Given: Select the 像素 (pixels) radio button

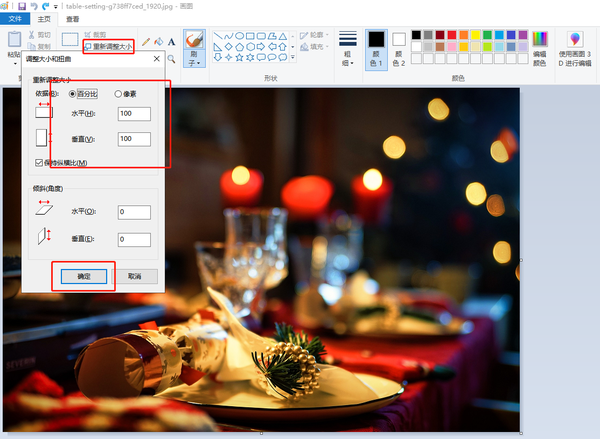Looking at the screenshot, I should 119,93.
